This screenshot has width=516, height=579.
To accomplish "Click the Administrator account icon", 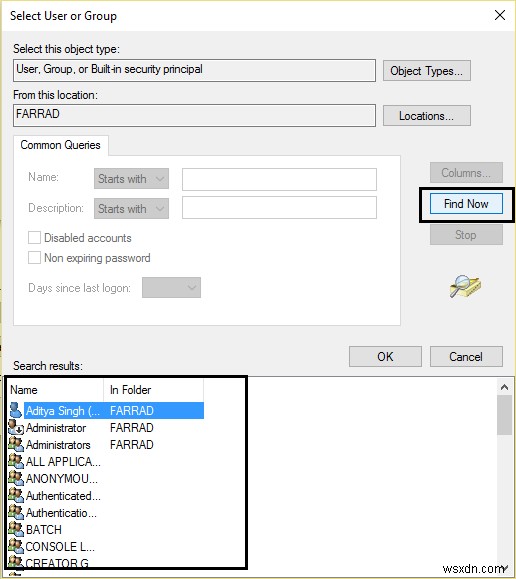I will pos(16,427).
